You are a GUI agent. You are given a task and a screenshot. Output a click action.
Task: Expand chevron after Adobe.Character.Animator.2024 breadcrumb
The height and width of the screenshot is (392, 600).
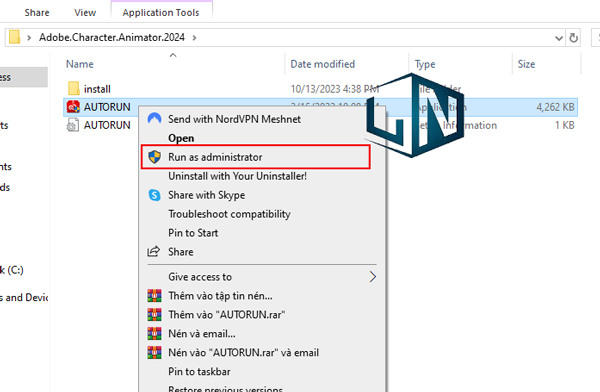click(x=194, y=38)
